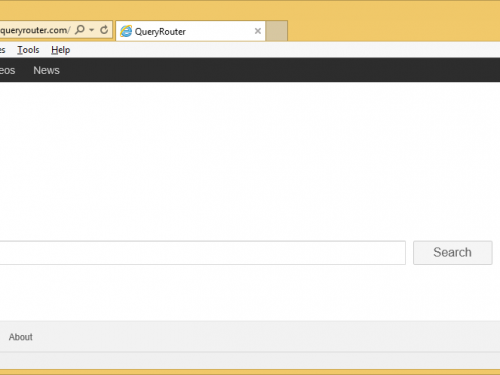
Task: Open a new blank tab
Action: [x=277, y=31]
